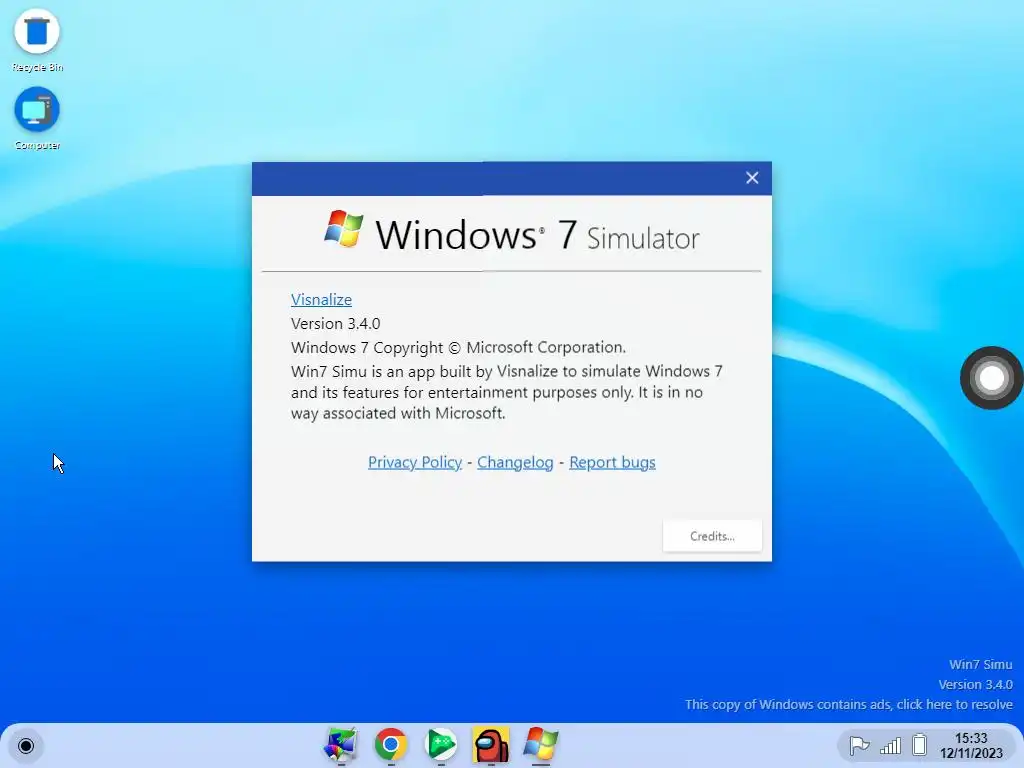
Task: Open the clock showing 15:33
Action: (971, 745)
